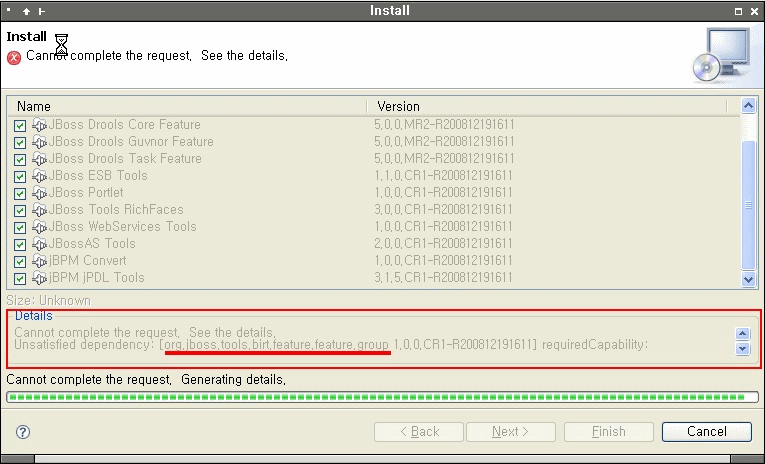This screenshot has width=765, height=464.
Task: Click the JBoss WebServices Tools plugin icon
Action: [x=40, y=227]
